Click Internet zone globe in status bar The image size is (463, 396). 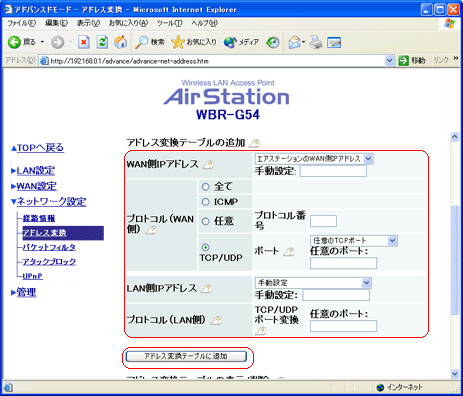pos(380,387)
